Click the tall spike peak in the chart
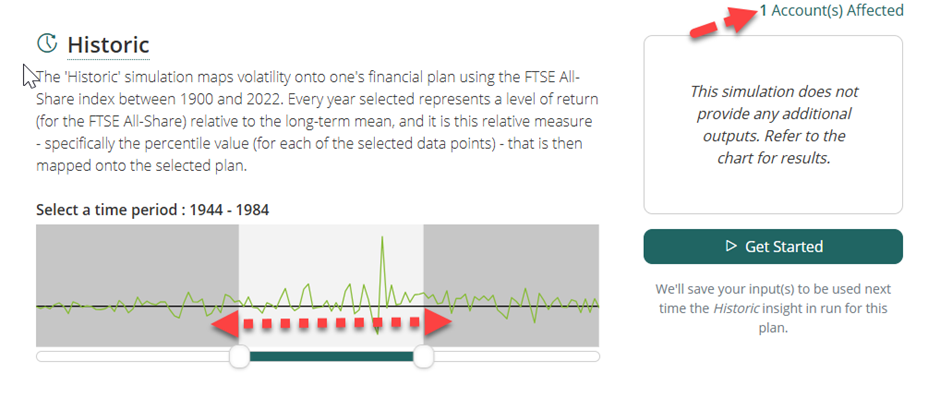This screenshot has height=410, width=940. (x=382, y=239)
